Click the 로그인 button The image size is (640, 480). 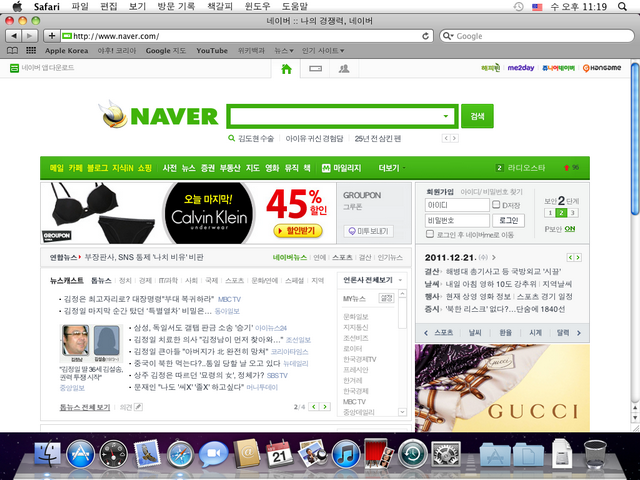click(x=509, y=220)
